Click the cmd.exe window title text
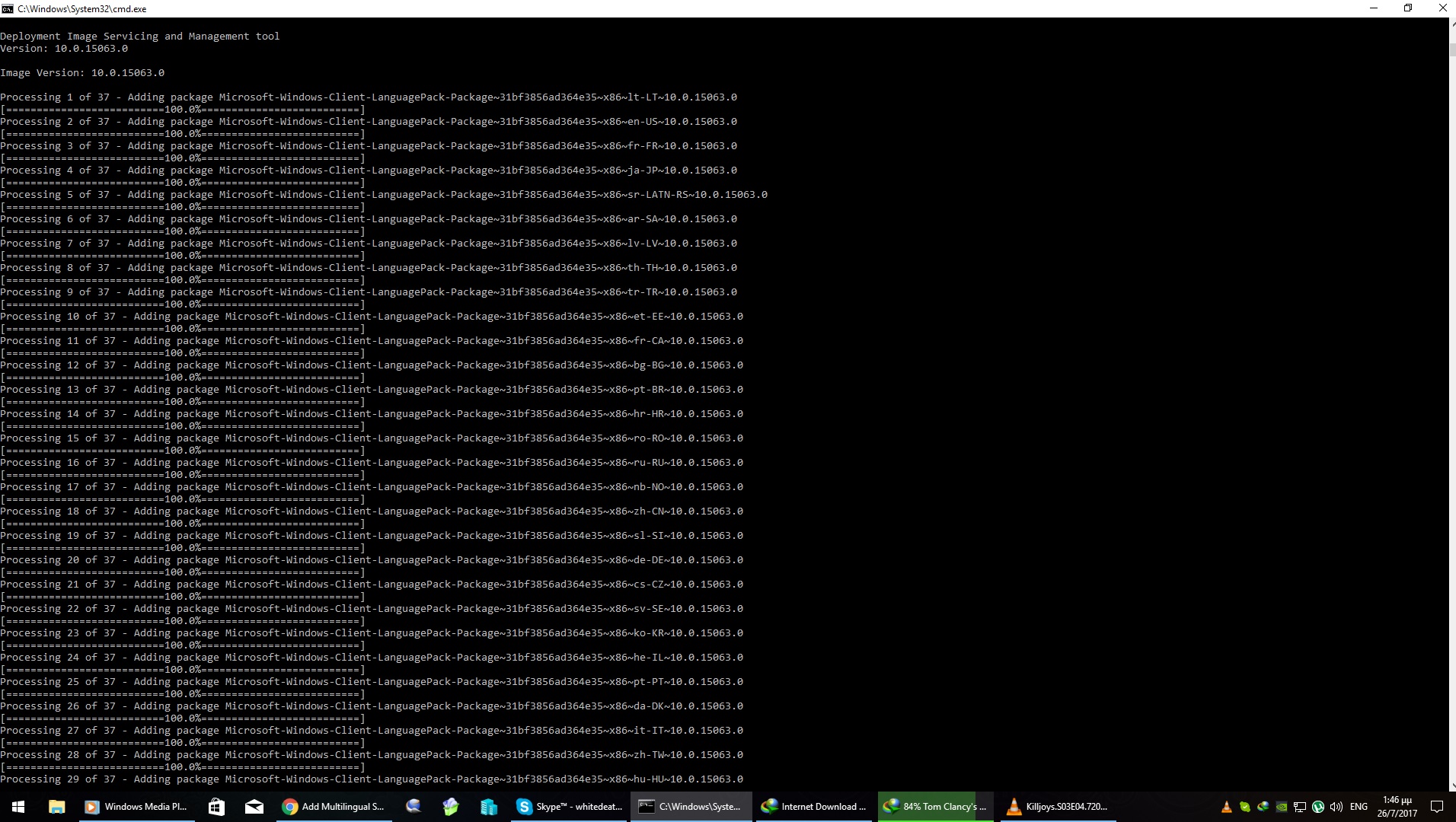Viewport: 1456px width, 822px height. point(82,9)
